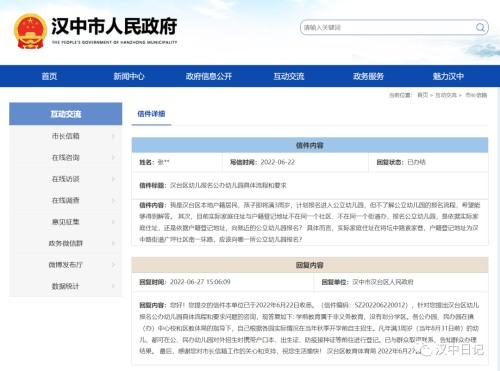Image resolution: width=500 pixels, height=371 pixels.
Task: Expand the 市长信箱 sidebar chevron
Action: click(113, 136)
